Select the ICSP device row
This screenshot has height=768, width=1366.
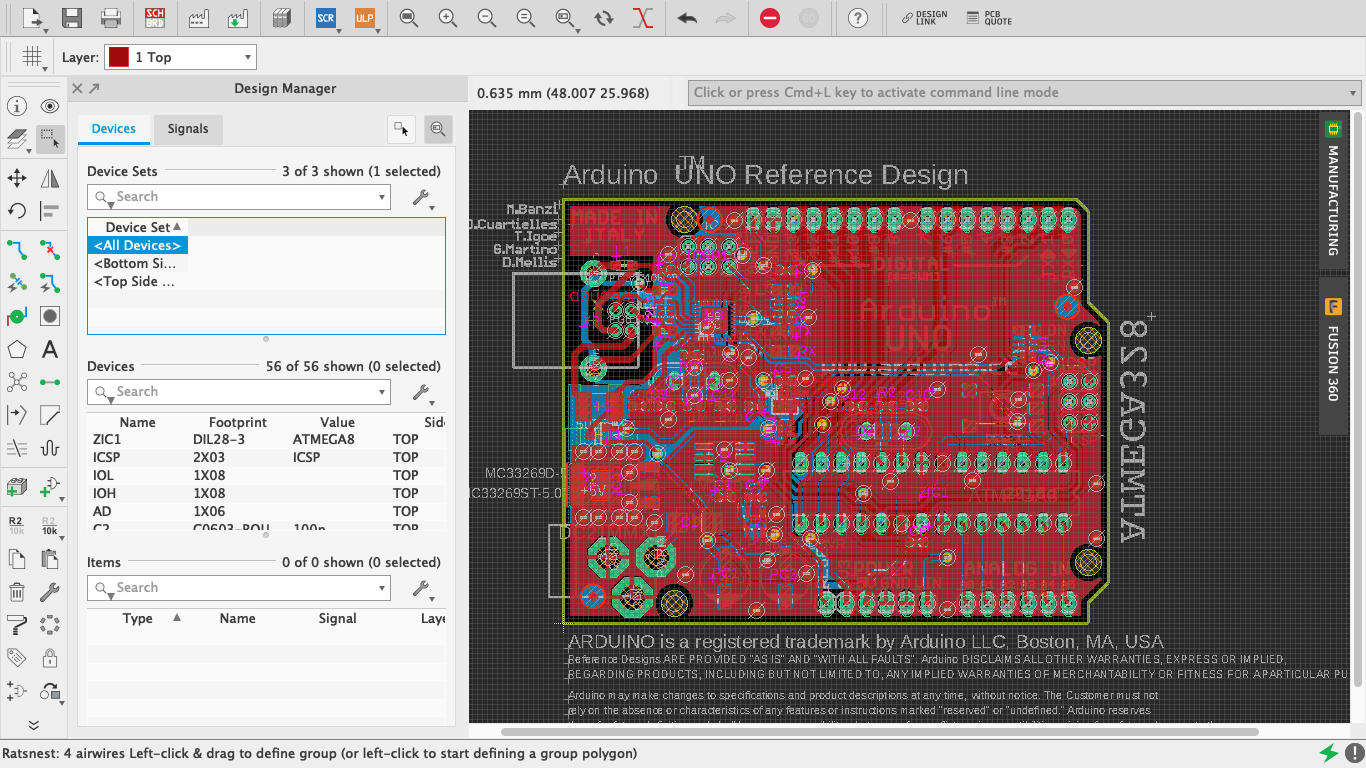[x=266, y=457]
